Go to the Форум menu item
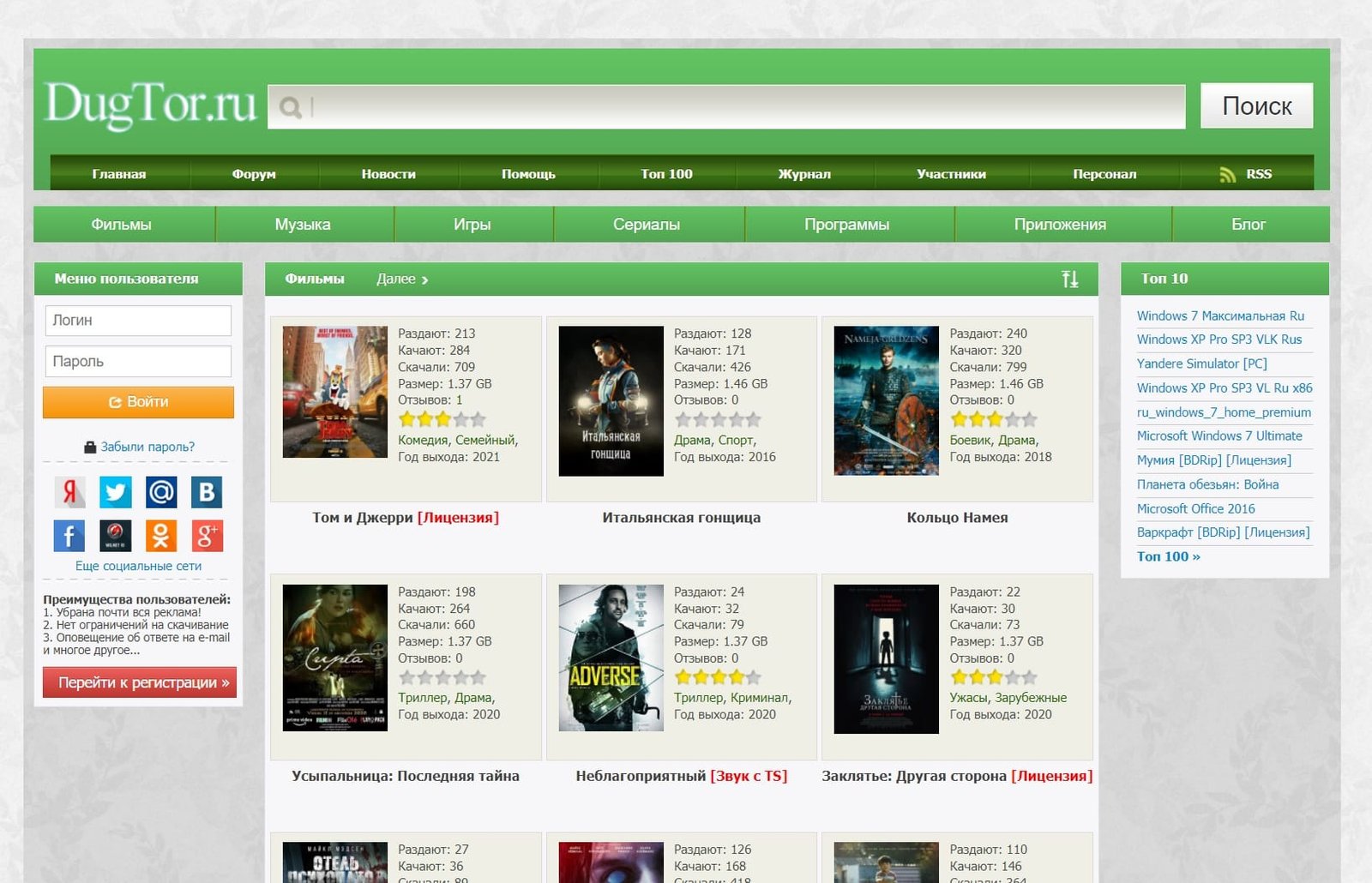The width and height of the screenshot is (1372, 883). click(x=254, y=174)
